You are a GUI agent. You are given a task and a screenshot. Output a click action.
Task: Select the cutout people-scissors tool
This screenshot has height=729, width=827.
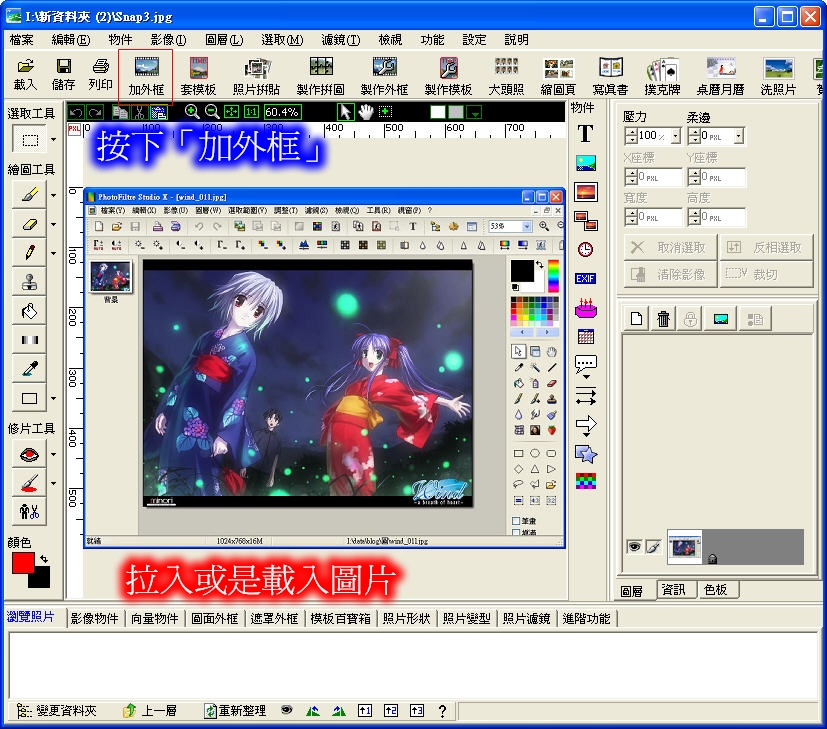click(30, 511)
